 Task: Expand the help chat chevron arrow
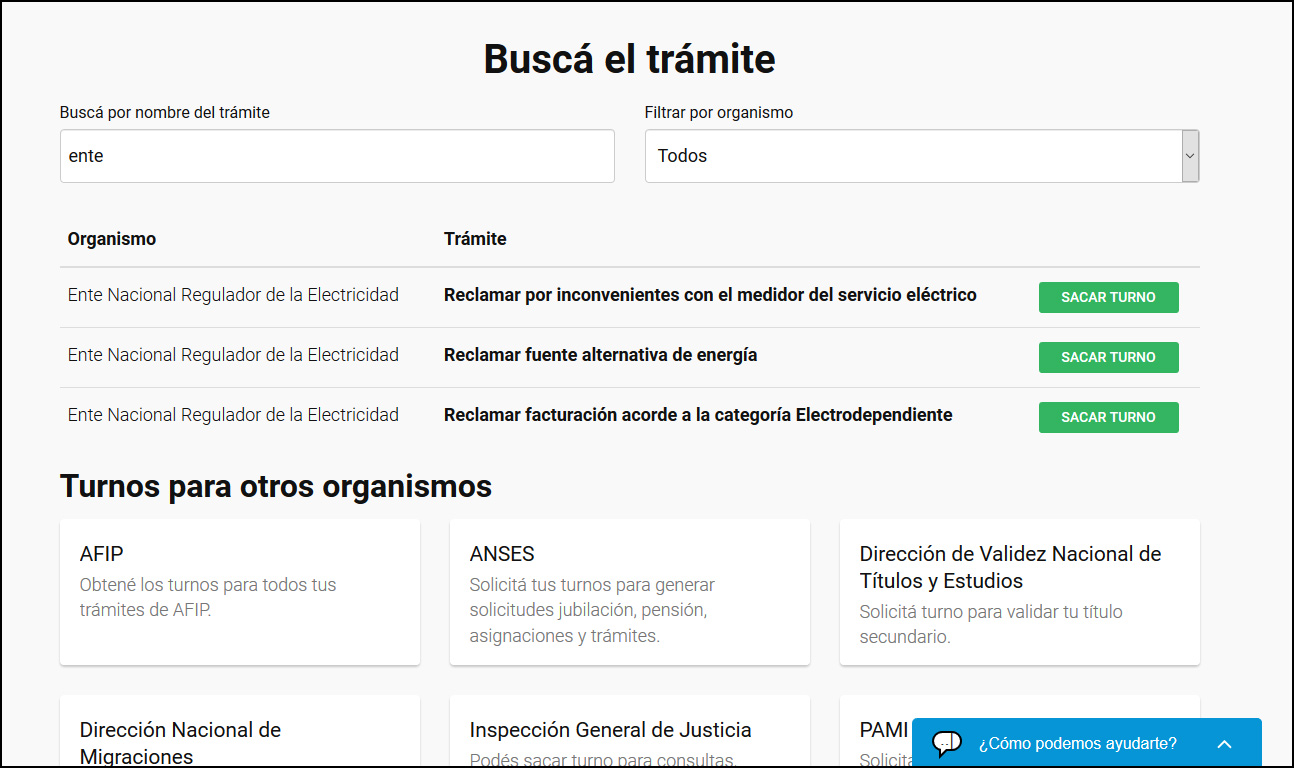[x=1224, y=744]
